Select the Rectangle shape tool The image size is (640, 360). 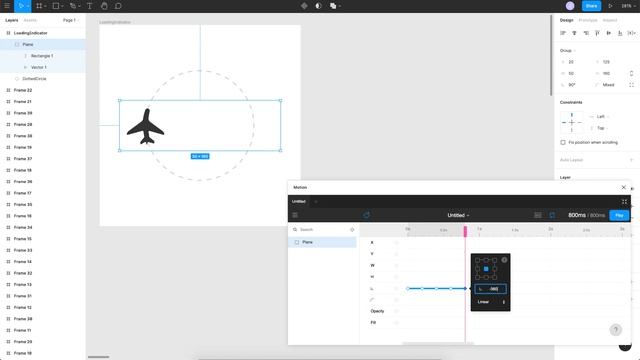tap(56, 6)
